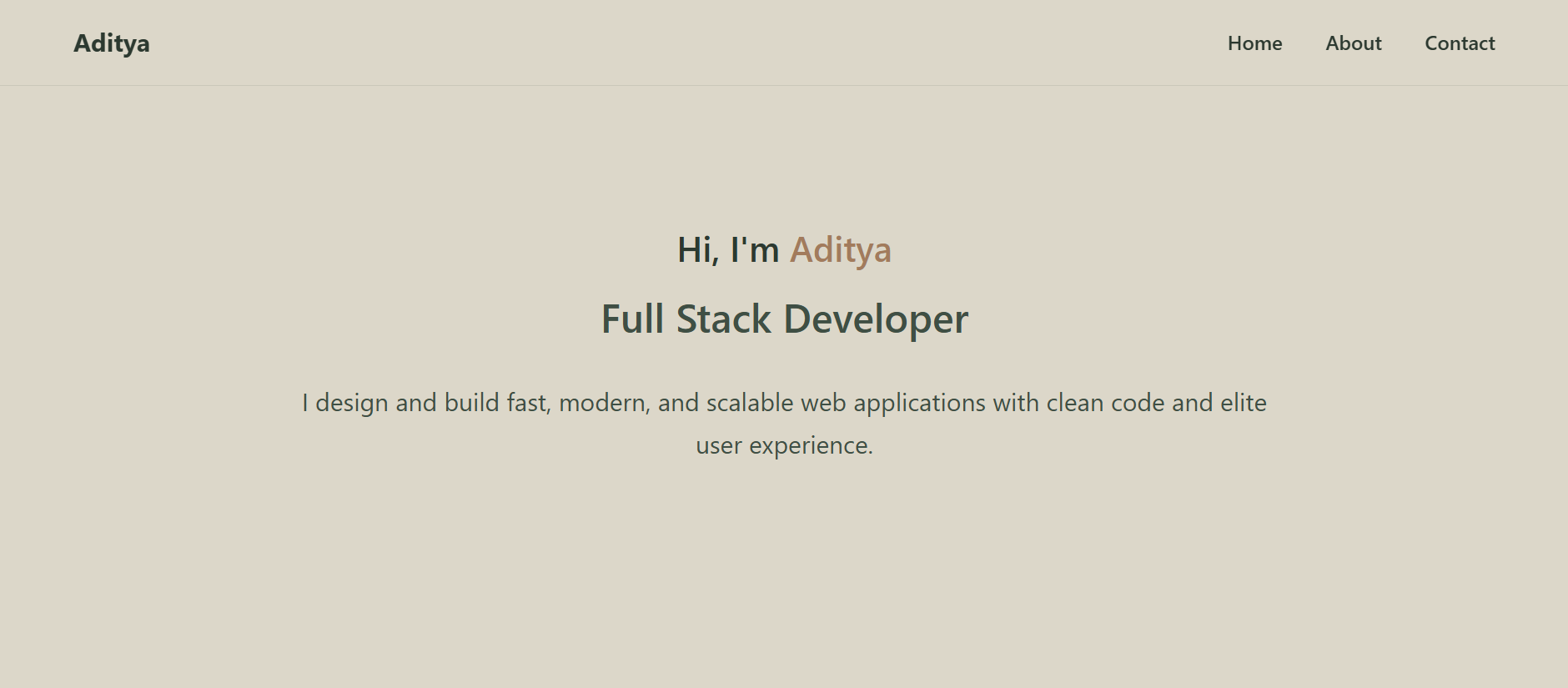This screenshot has width=1568, height=688.
Task: Click the brown highlighted Aditya name
Action: tap(840, 250)
